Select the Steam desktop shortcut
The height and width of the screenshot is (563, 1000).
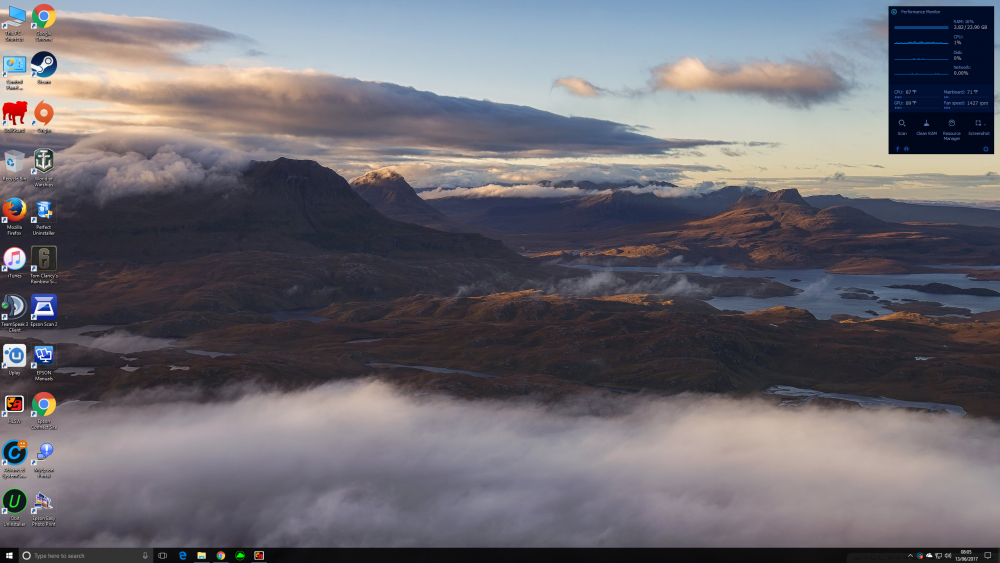point(44,65)
